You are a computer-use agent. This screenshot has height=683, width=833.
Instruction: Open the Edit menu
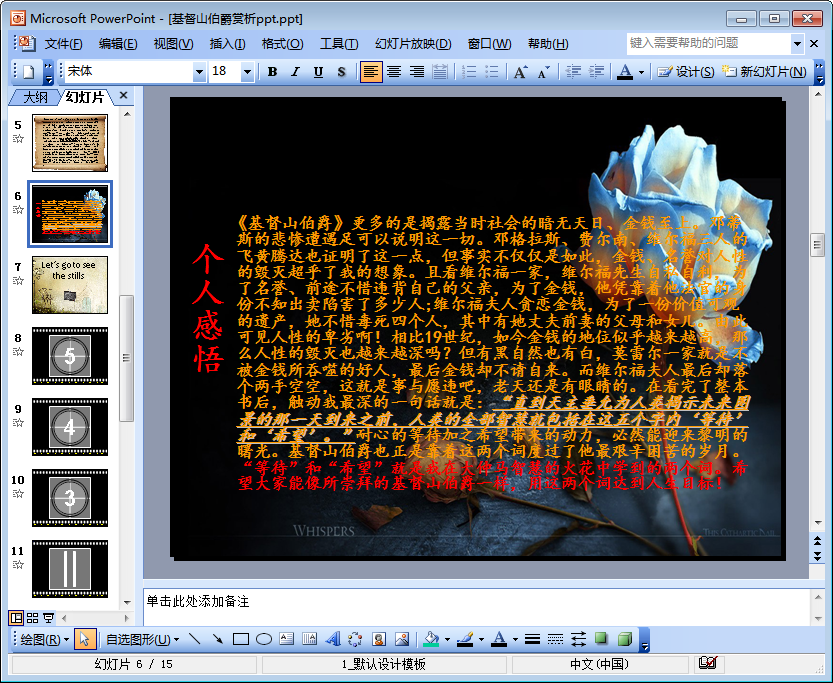pos(118,44)
